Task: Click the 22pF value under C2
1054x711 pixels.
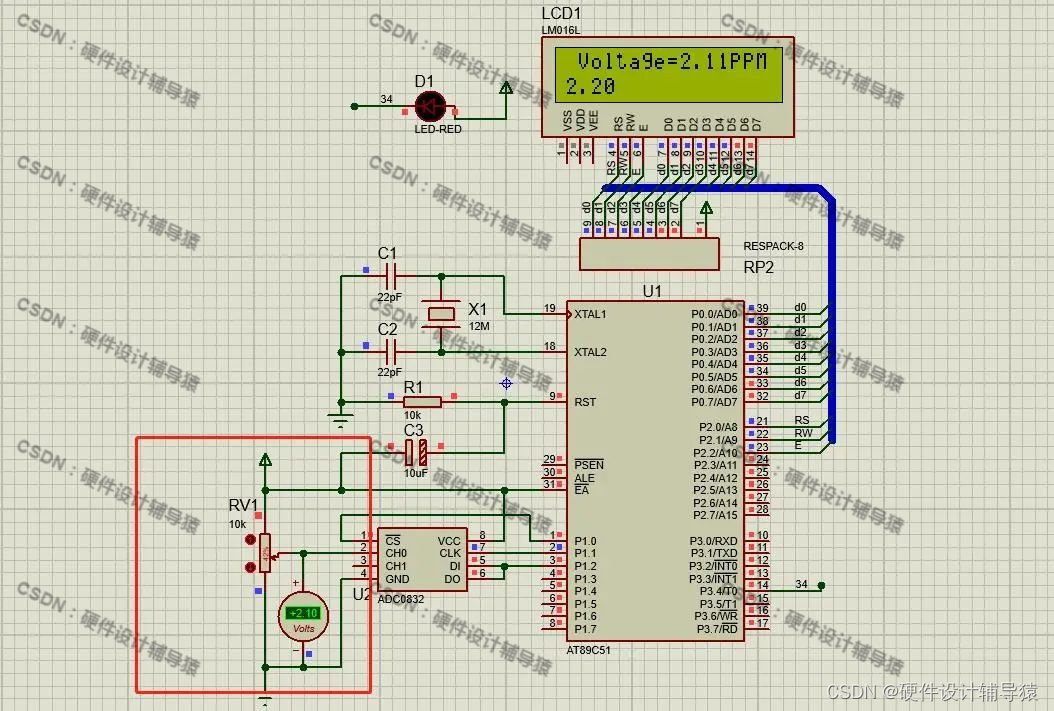Action: tap(389, 372)
